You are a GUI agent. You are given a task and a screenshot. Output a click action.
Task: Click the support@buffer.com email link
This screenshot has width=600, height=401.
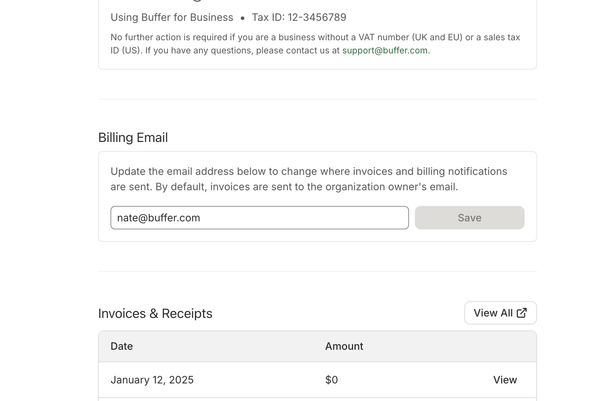pyautogui.click(x=385, y=50)
